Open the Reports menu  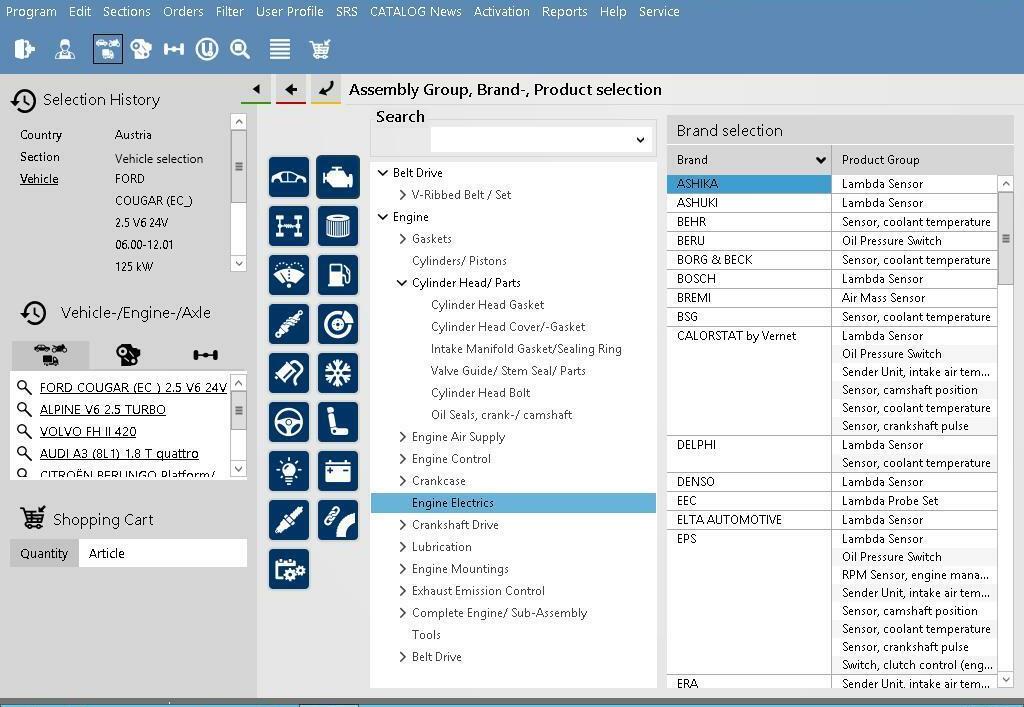coord(564,12)
